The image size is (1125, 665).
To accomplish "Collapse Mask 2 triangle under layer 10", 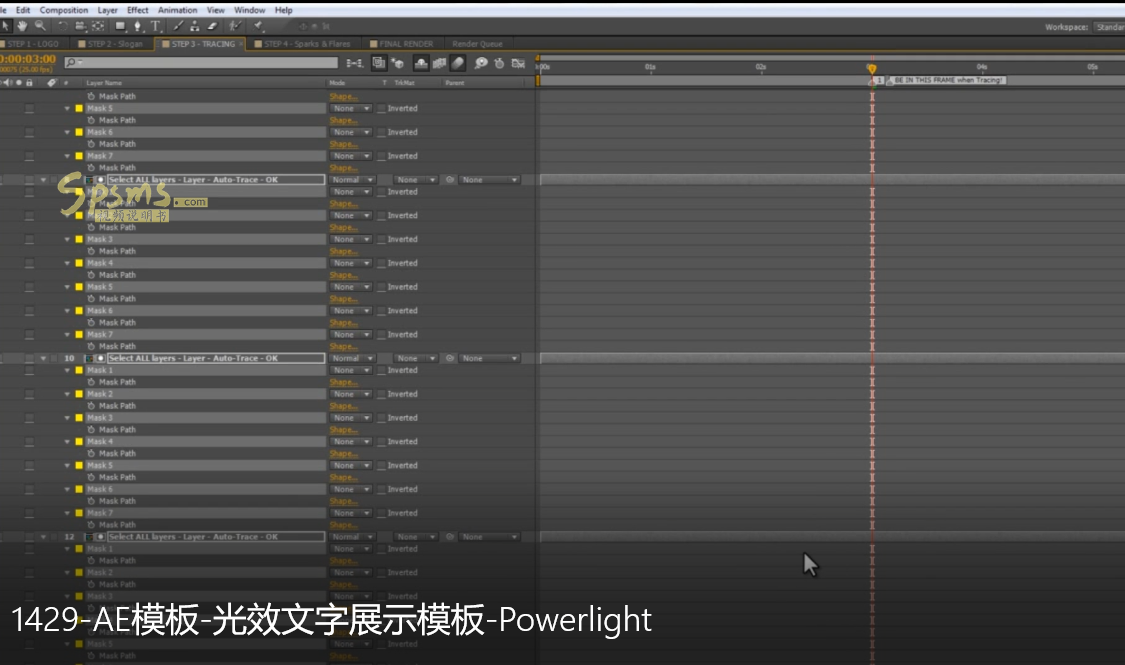I will pyautogui.click(x=67, y=394).
